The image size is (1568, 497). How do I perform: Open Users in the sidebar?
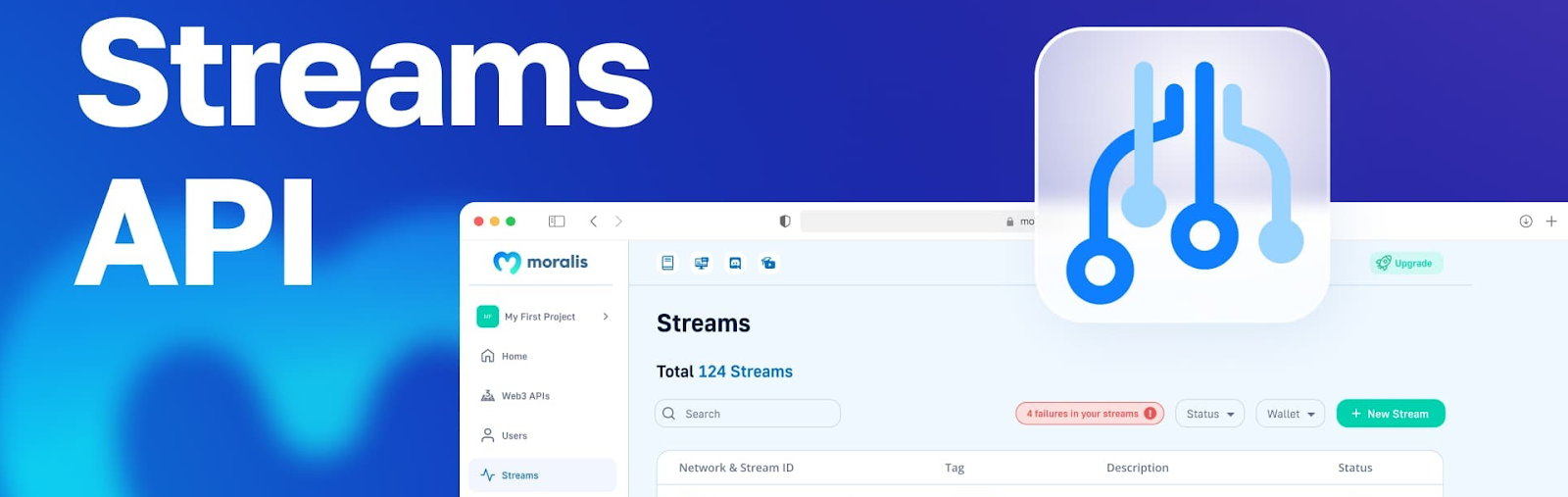pos(542,435)
